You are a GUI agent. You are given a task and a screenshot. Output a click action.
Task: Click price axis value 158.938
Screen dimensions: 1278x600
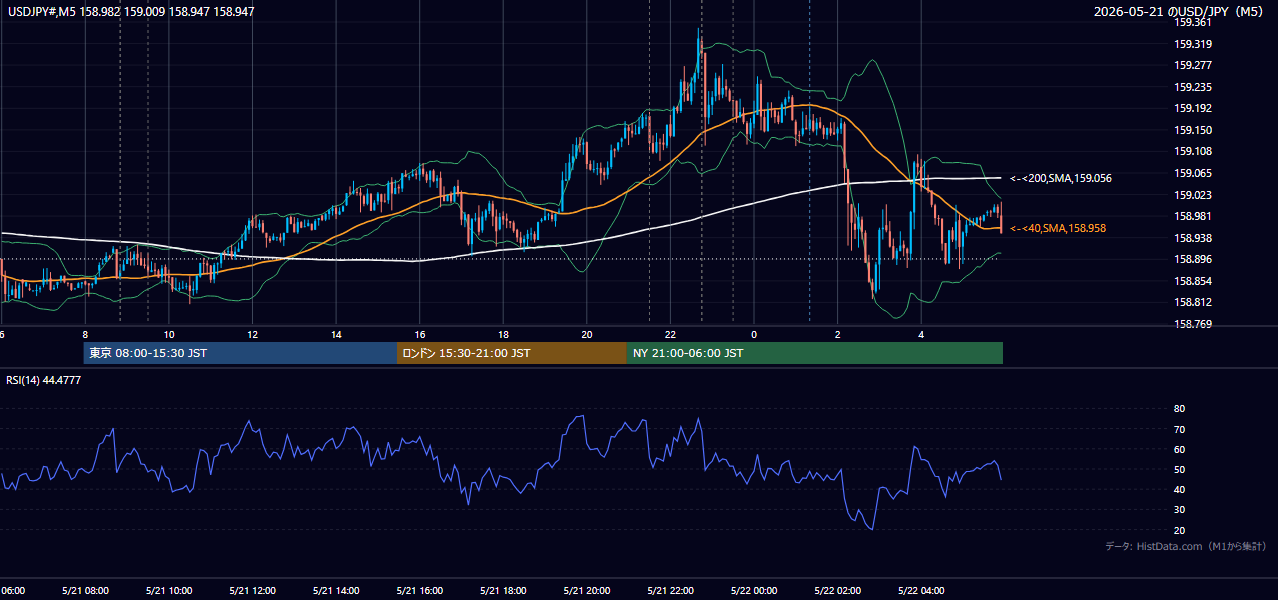pos(1194,238)
